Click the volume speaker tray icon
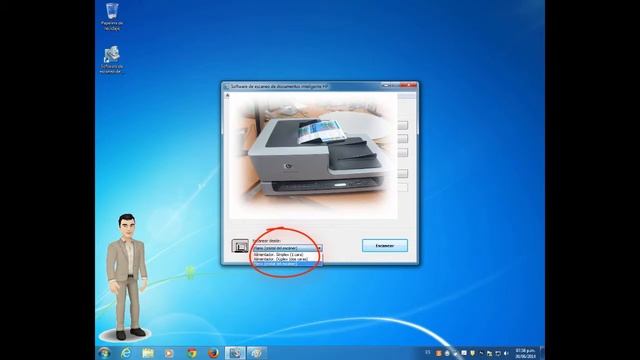 click(506, 353)
